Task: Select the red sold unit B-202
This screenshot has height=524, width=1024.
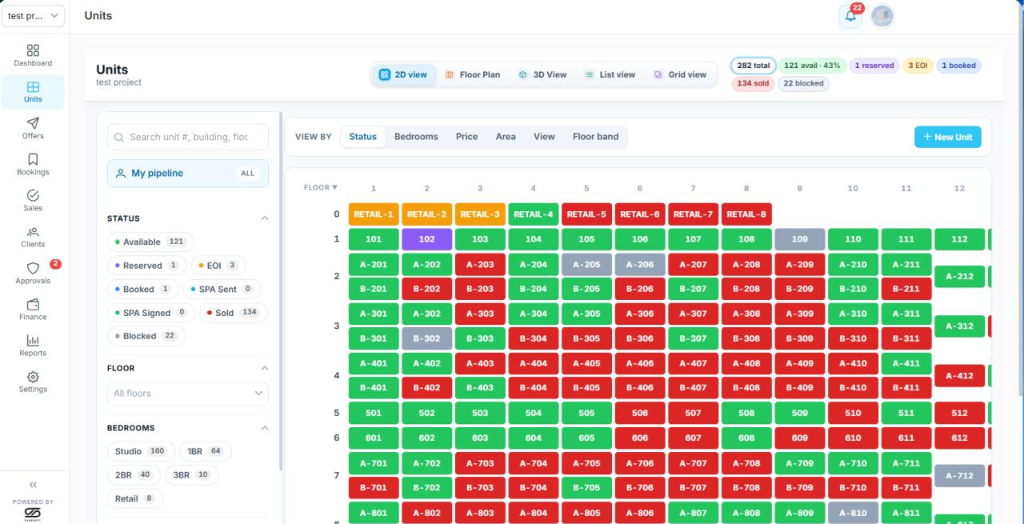Action: point(426,289)
